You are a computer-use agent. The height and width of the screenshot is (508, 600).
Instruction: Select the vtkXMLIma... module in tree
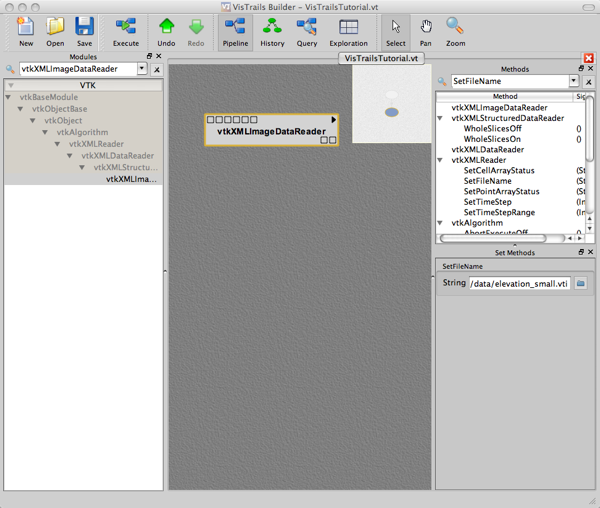131,179
